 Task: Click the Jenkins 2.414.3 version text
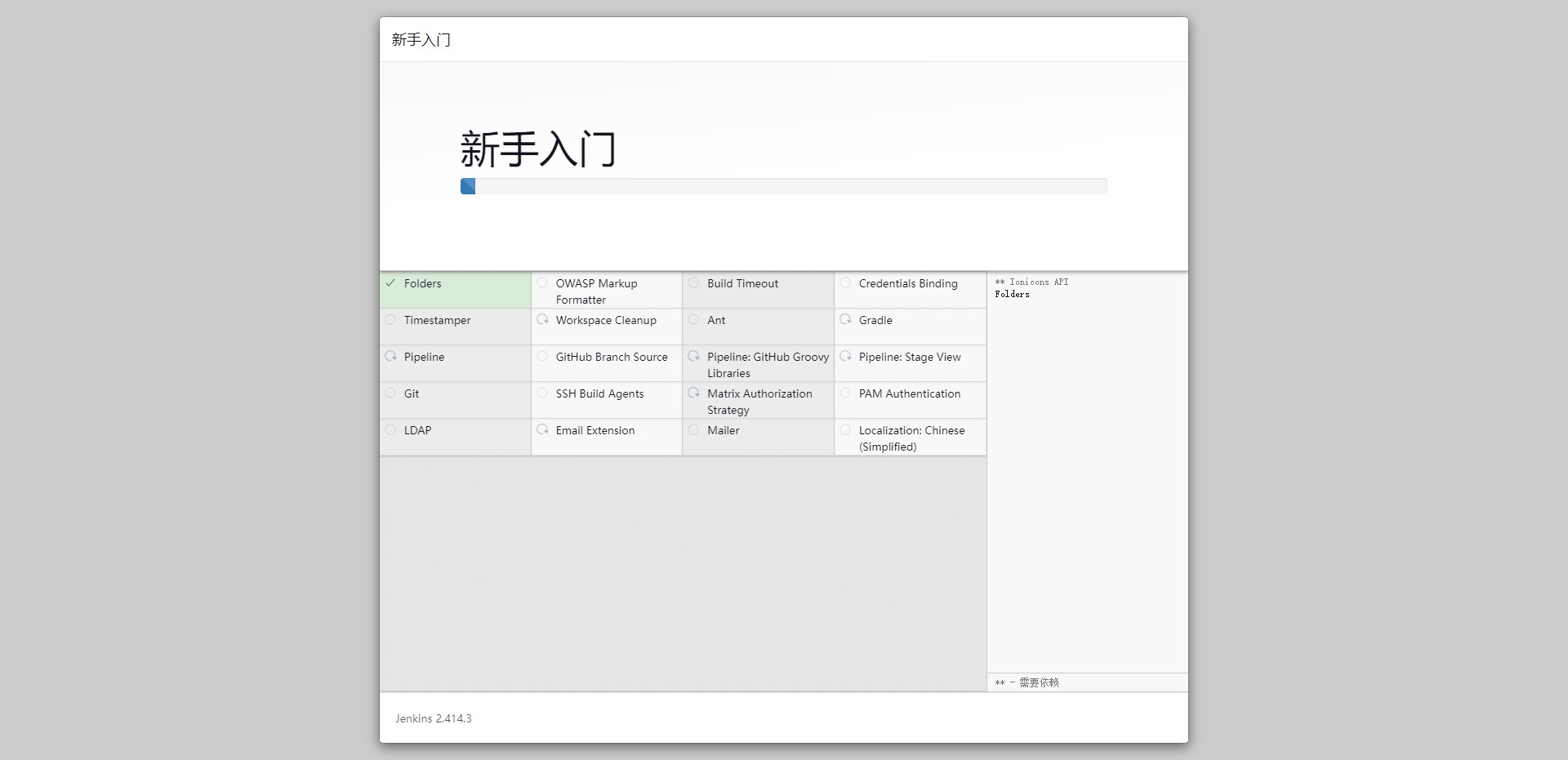coord(434,718)
